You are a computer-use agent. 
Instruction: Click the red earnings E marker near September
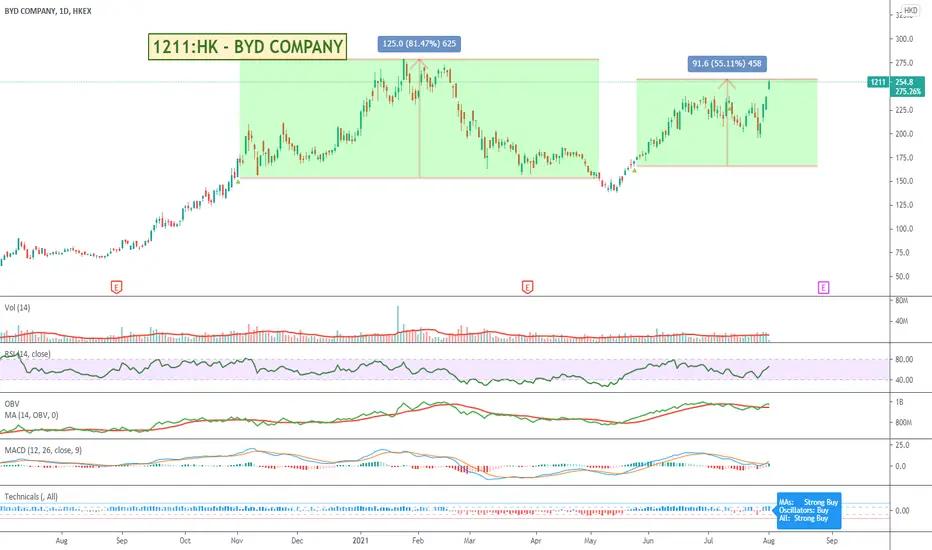coord(116,288)
